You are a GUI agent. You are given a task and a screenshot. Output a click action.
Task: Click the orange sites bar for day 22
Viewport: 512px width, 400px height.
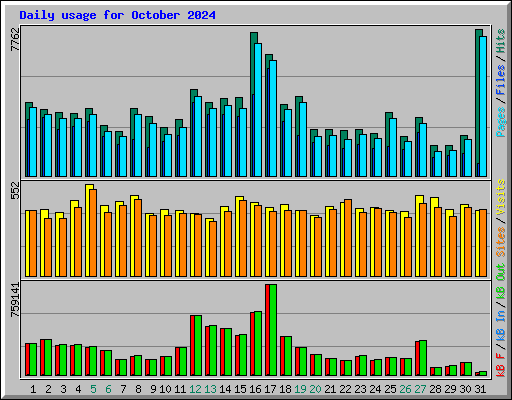(x=348, y=238)
